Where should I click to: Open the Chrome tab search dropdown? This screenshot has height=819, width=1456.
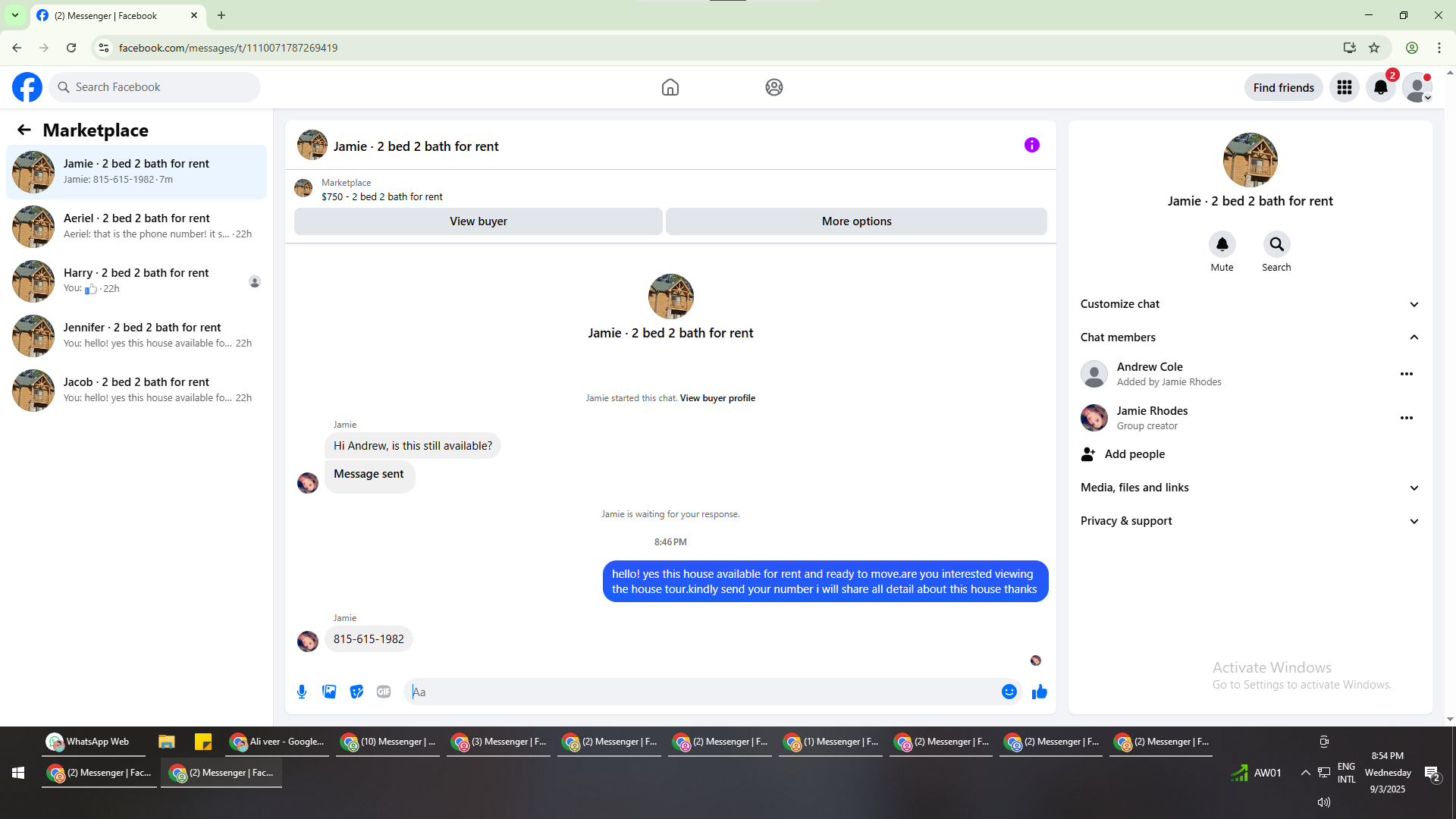15,15
